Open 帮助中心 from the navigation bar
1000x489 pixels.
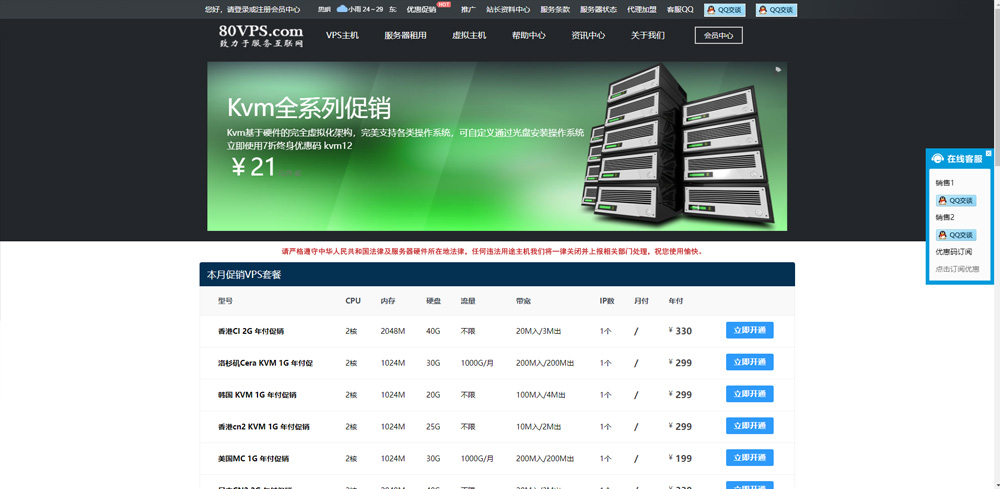pyautogui.click(x=528, y=35)
